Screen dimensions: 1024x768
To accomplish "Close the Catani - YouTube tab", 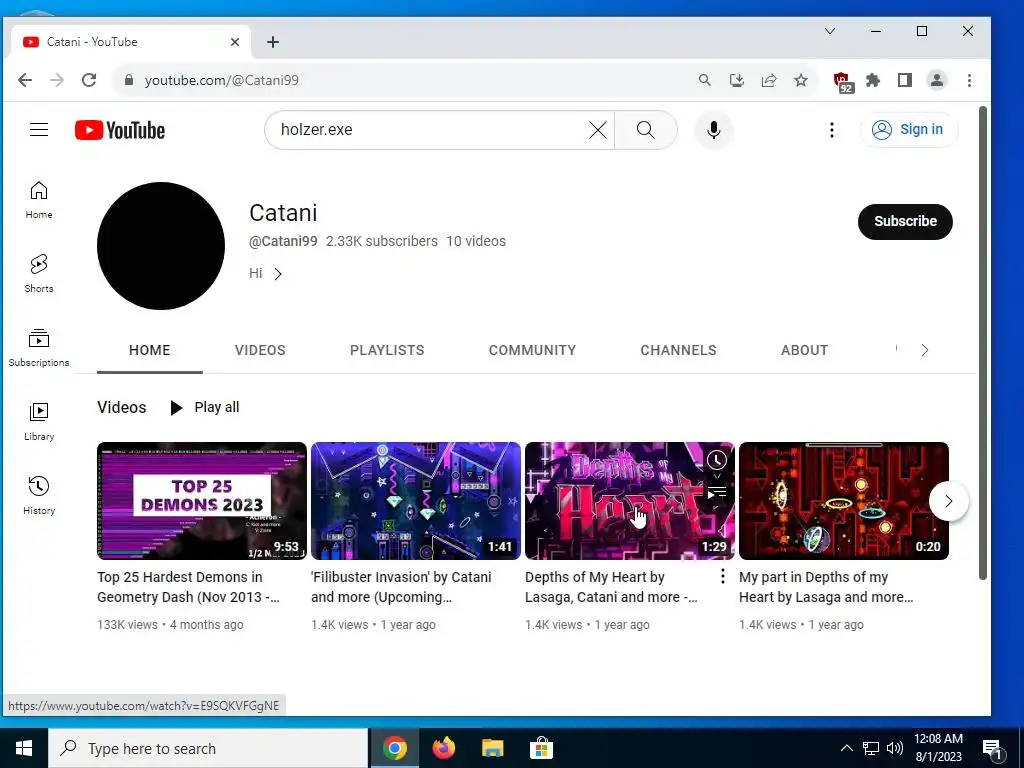I will [235, 42].
